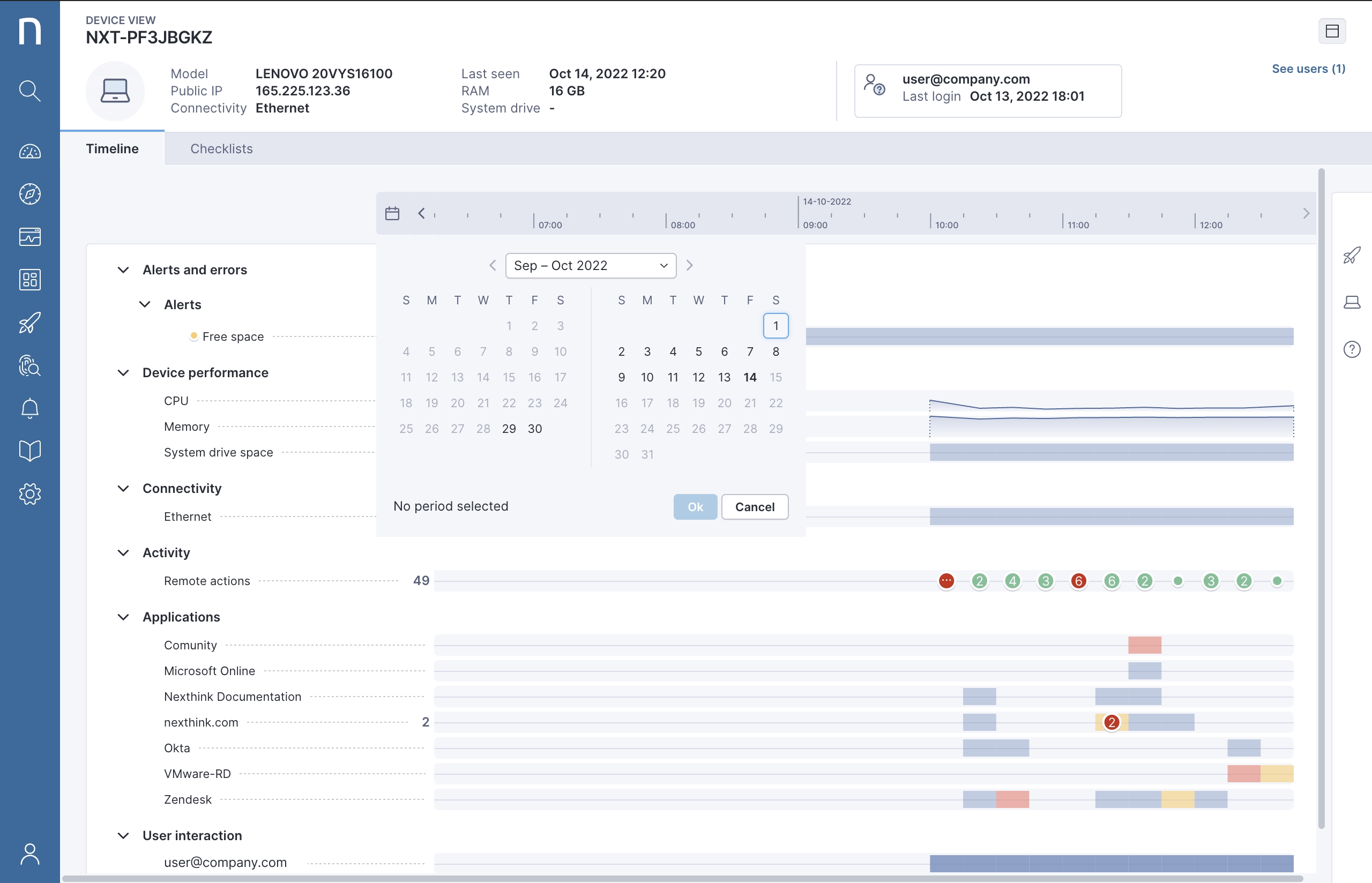Click the calendar icon on timeline
1372x883 pixels.
(x=392, y=213)
